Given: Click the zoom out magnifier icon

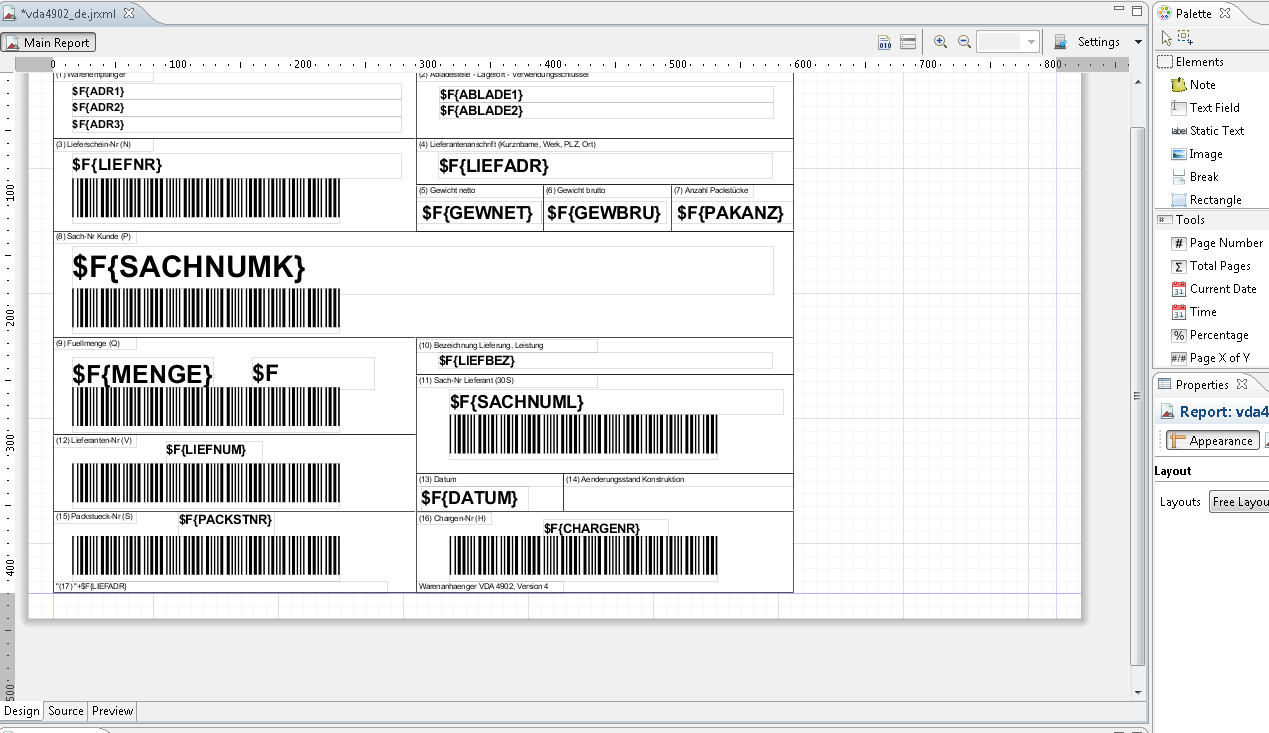Looking at the screenshot, I should click(964, 42).
